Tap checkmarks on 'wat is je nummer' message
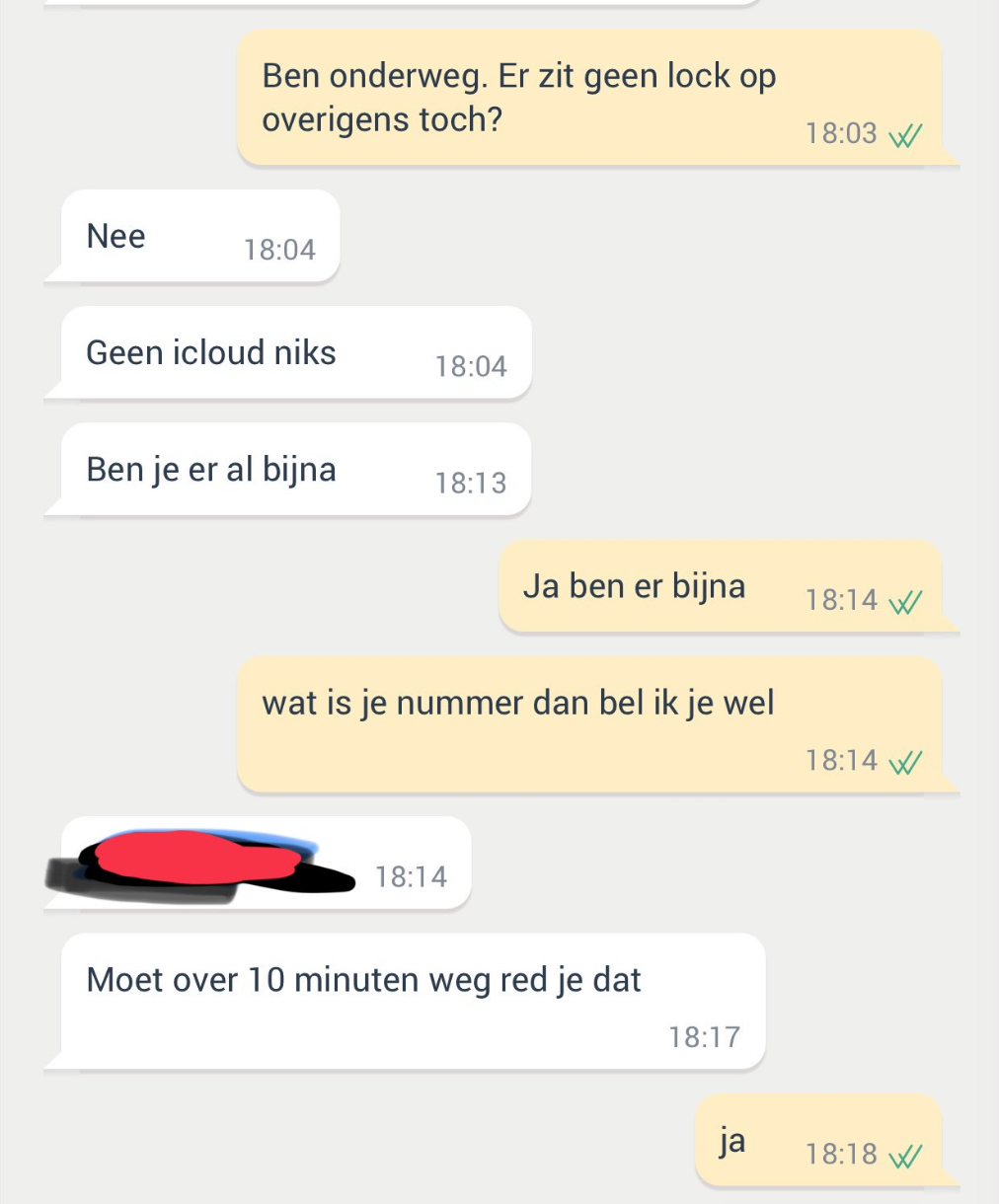This screenshot has width=999, height=1204. (x=905, y=763)
